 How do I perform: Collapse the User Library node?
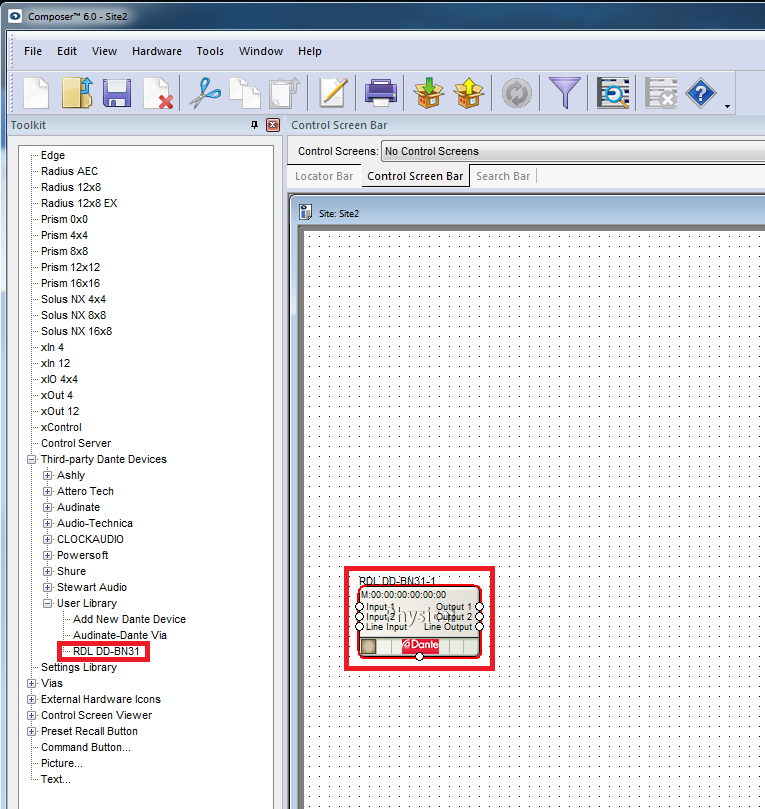coord(47,603)
